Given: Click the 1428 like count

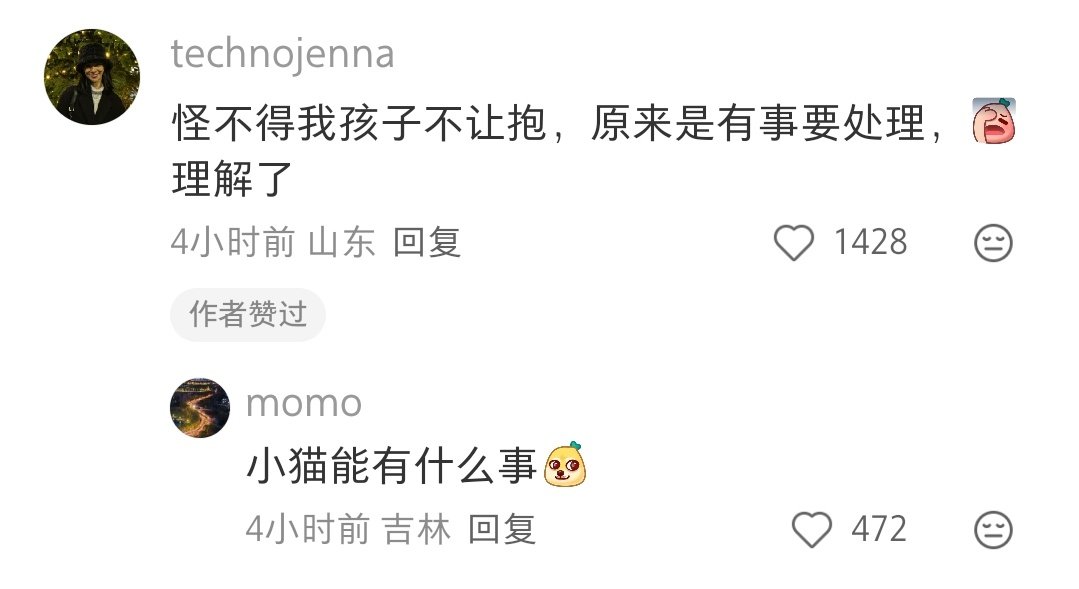Looking at the screenshot, I should (870, 242).
